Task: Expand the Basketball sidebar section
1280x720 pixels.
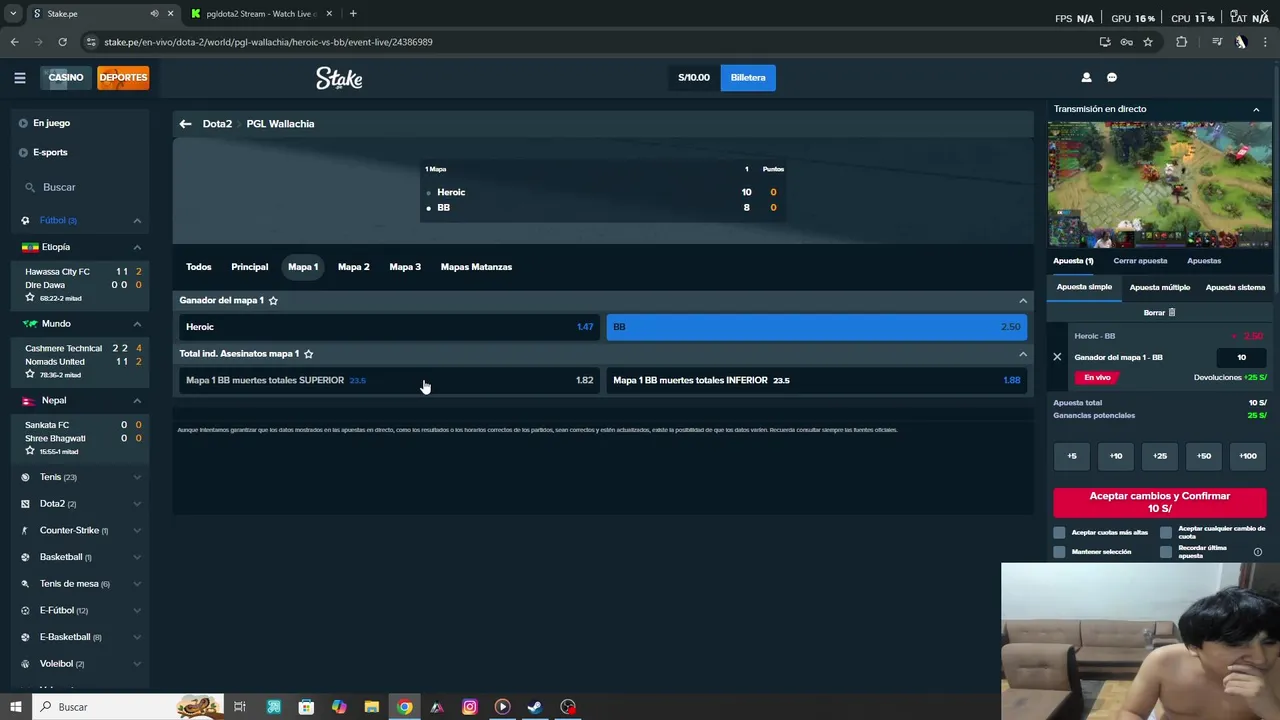Action: click(137, 557)
